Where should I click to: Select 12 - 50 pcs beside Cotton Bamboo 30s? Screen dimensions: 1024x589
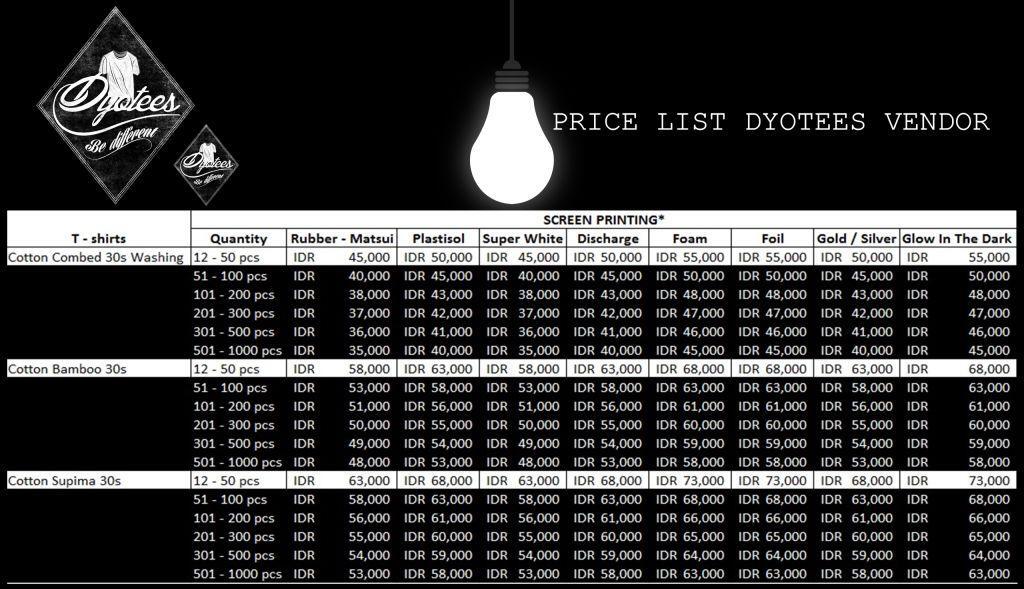point(226,369)
